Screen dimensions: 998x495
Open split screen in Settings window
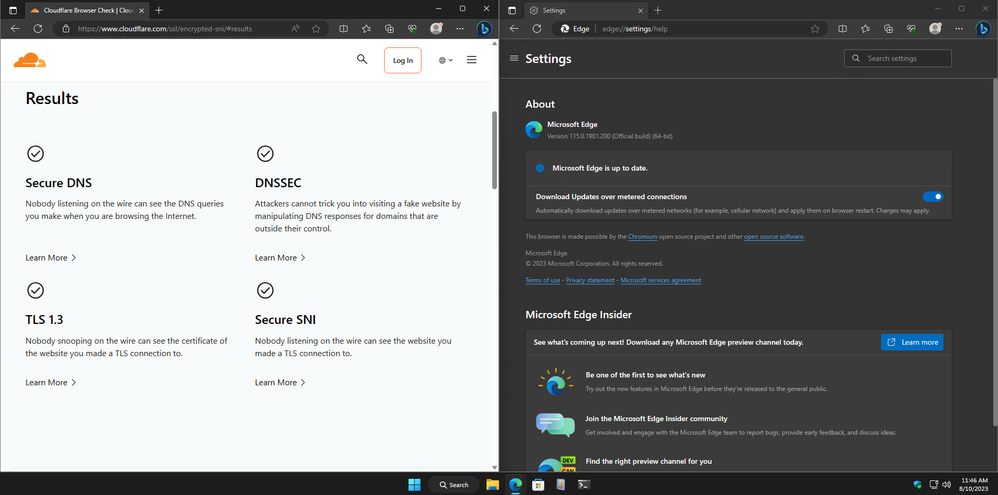[x=842, y=29]
